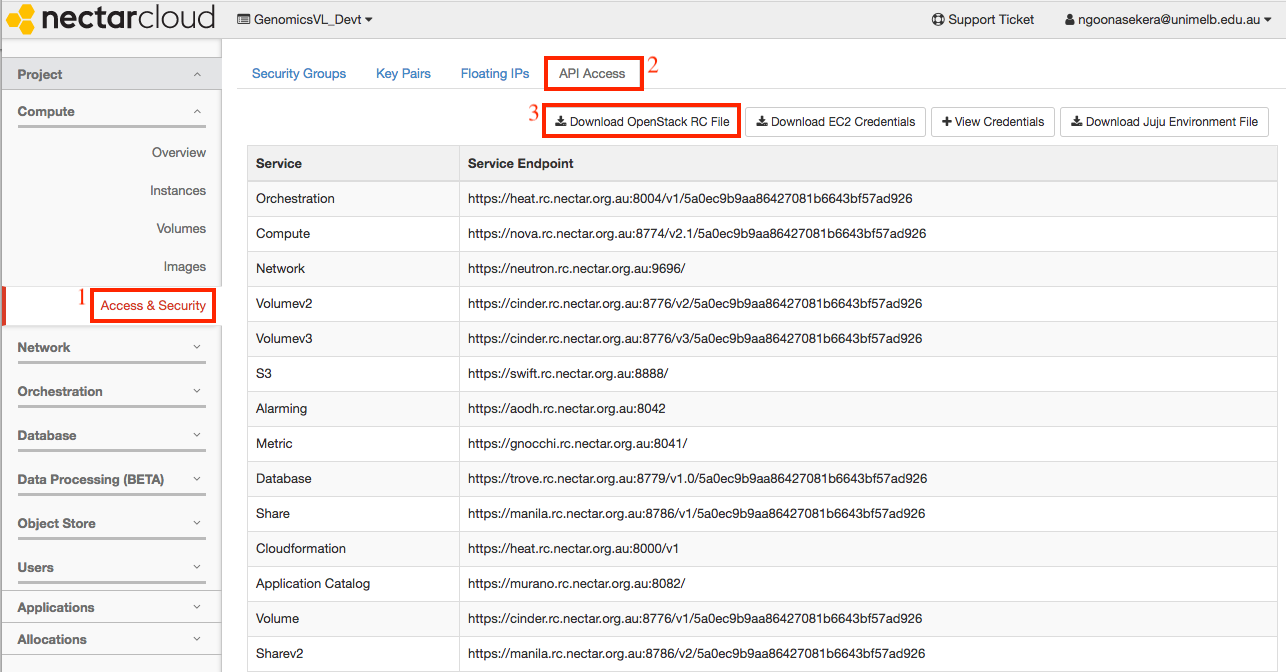Click the trove.rc.nectar.org.au:8779 endpoint URL
Viewport: 1286px width, 672px height.
click(698, 478)
